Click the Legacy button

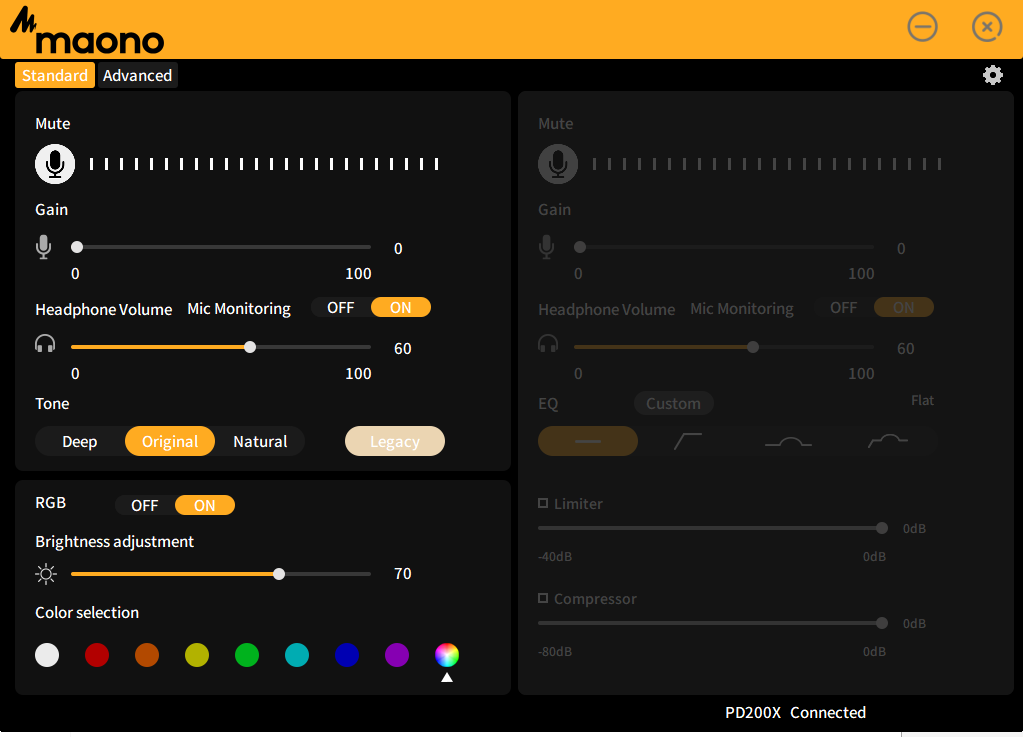tap(395, 442)
